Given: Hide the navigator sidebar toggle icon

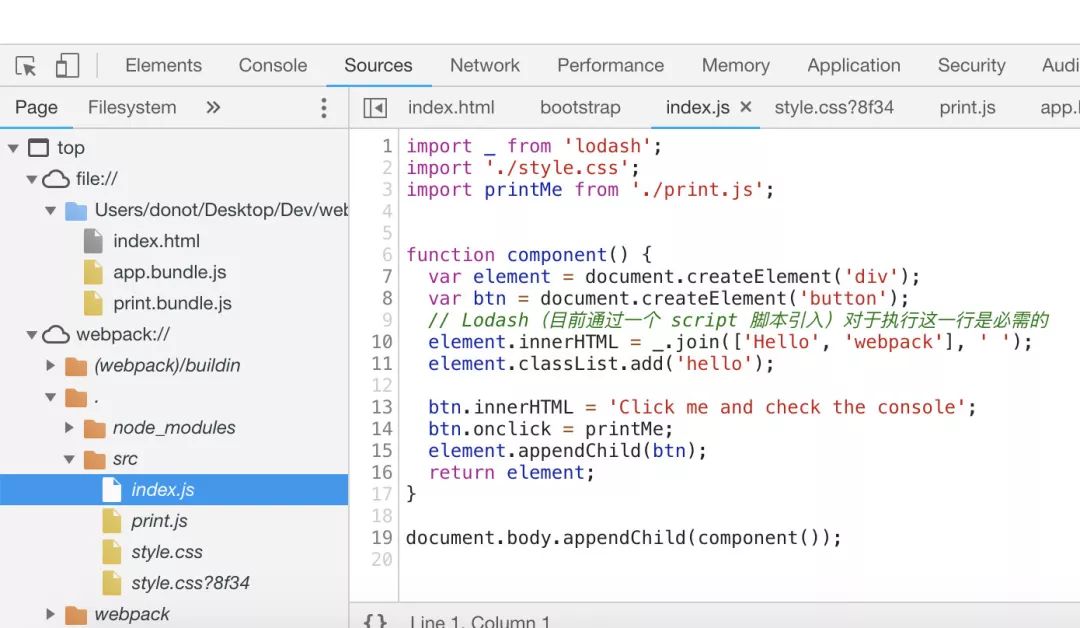Looking at the screenshot, I should [375, 108].
